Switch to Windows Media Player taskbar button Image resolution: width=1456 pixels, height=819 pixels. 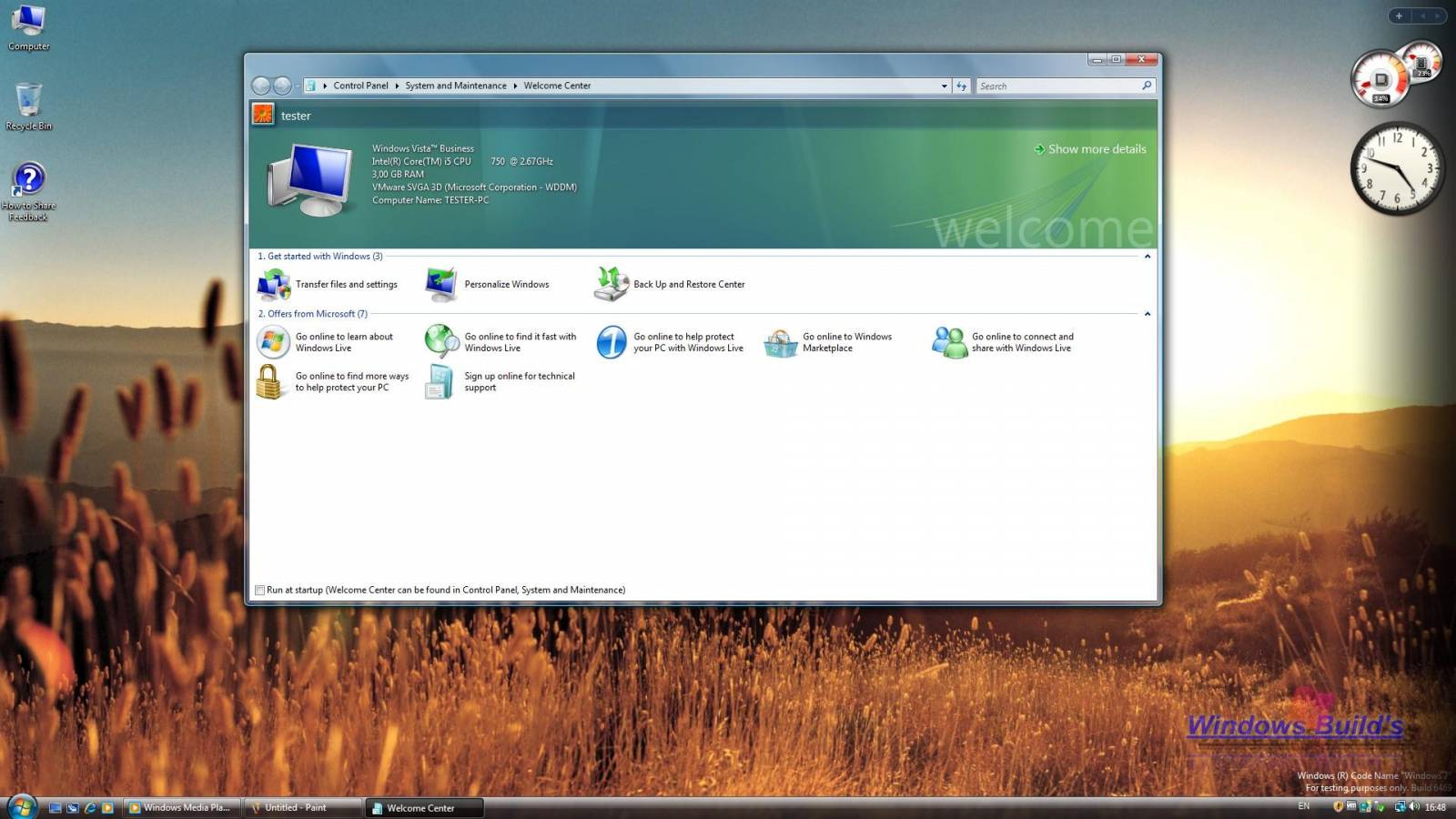(x=181, y=807)
